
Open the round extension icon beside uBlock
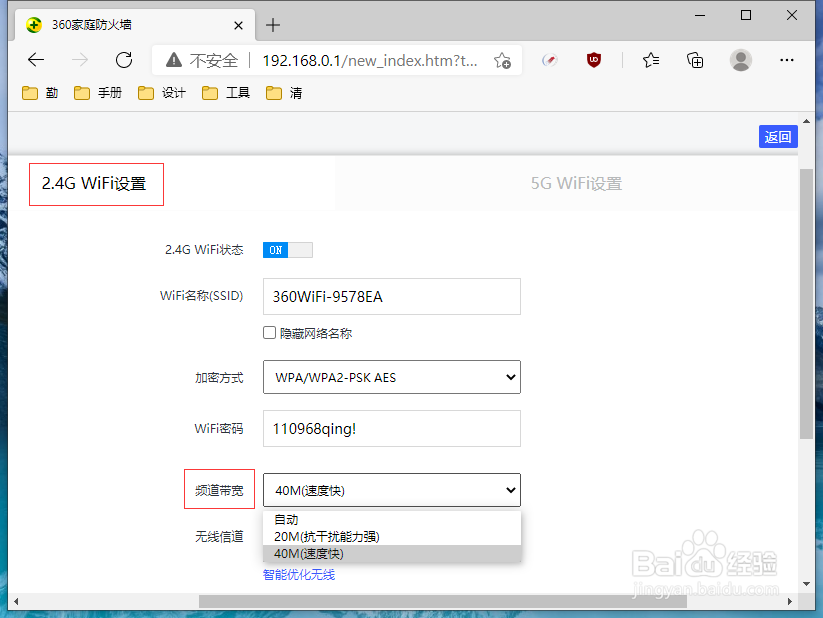tap(550, 60)
